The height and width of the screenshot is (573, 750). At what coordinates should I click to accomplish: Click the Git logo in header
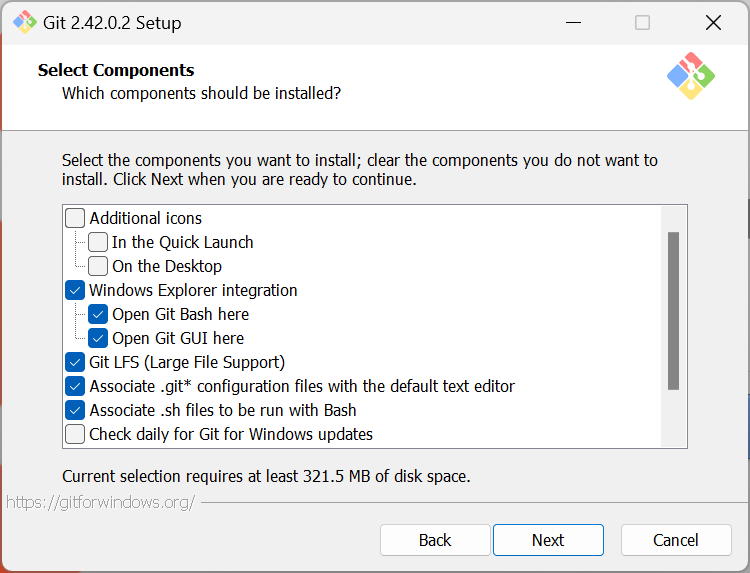[691, 76]
